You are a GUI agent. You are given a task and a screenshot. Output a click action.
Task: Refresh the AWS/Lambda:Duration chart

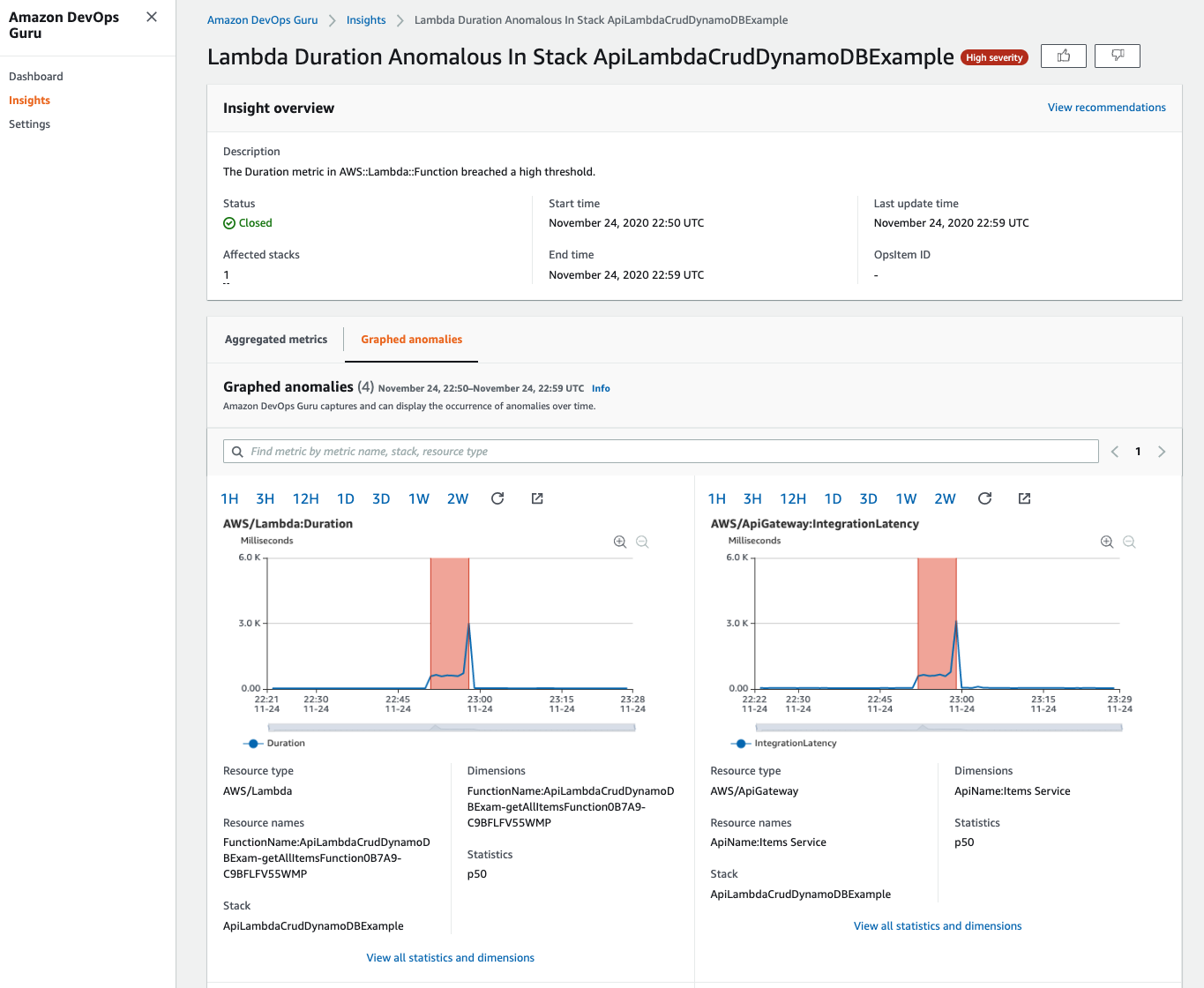pyautogui.click(x=497, y=498)
